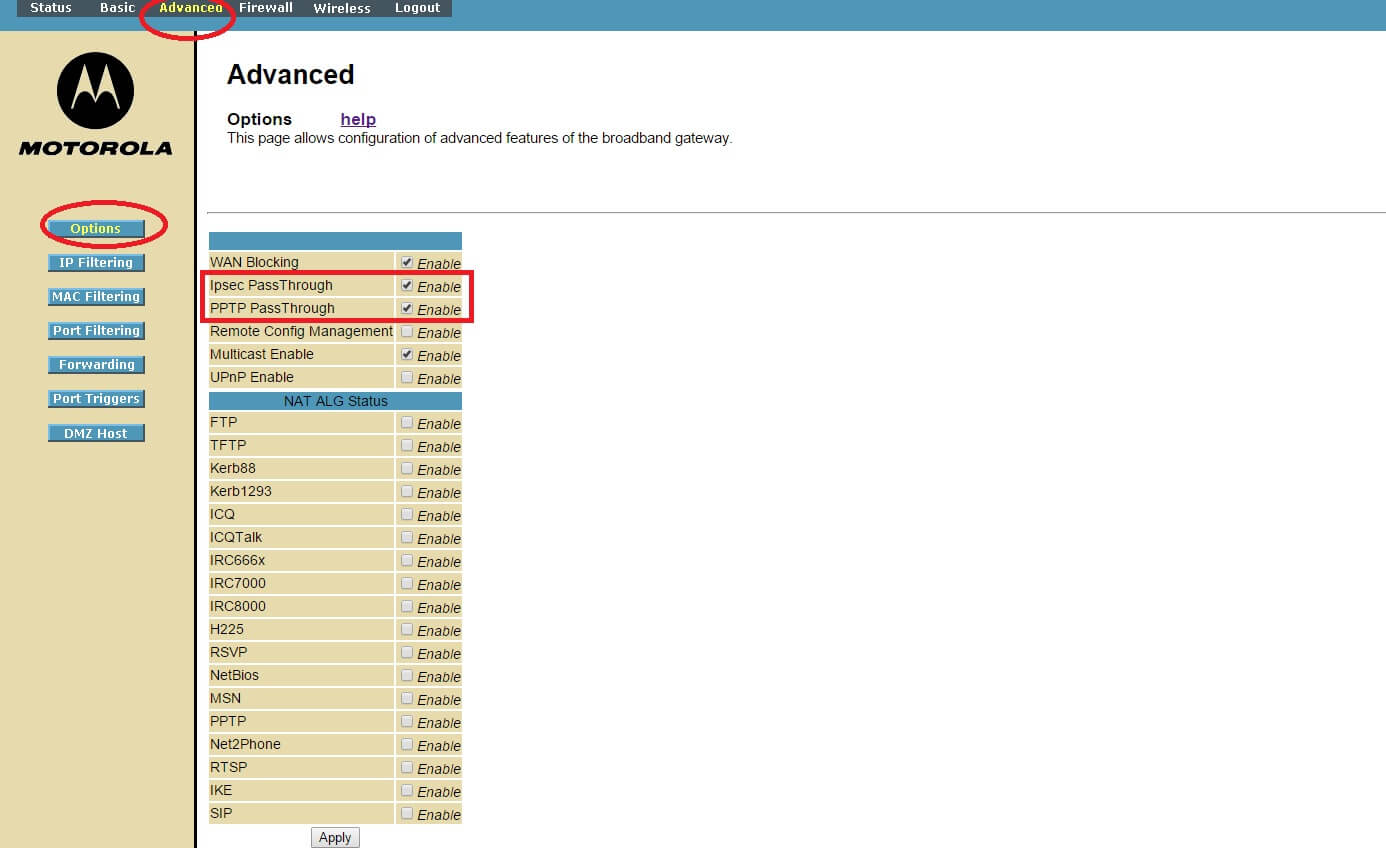Toggle the Multicast Enable checkbox

coord(407,354)
